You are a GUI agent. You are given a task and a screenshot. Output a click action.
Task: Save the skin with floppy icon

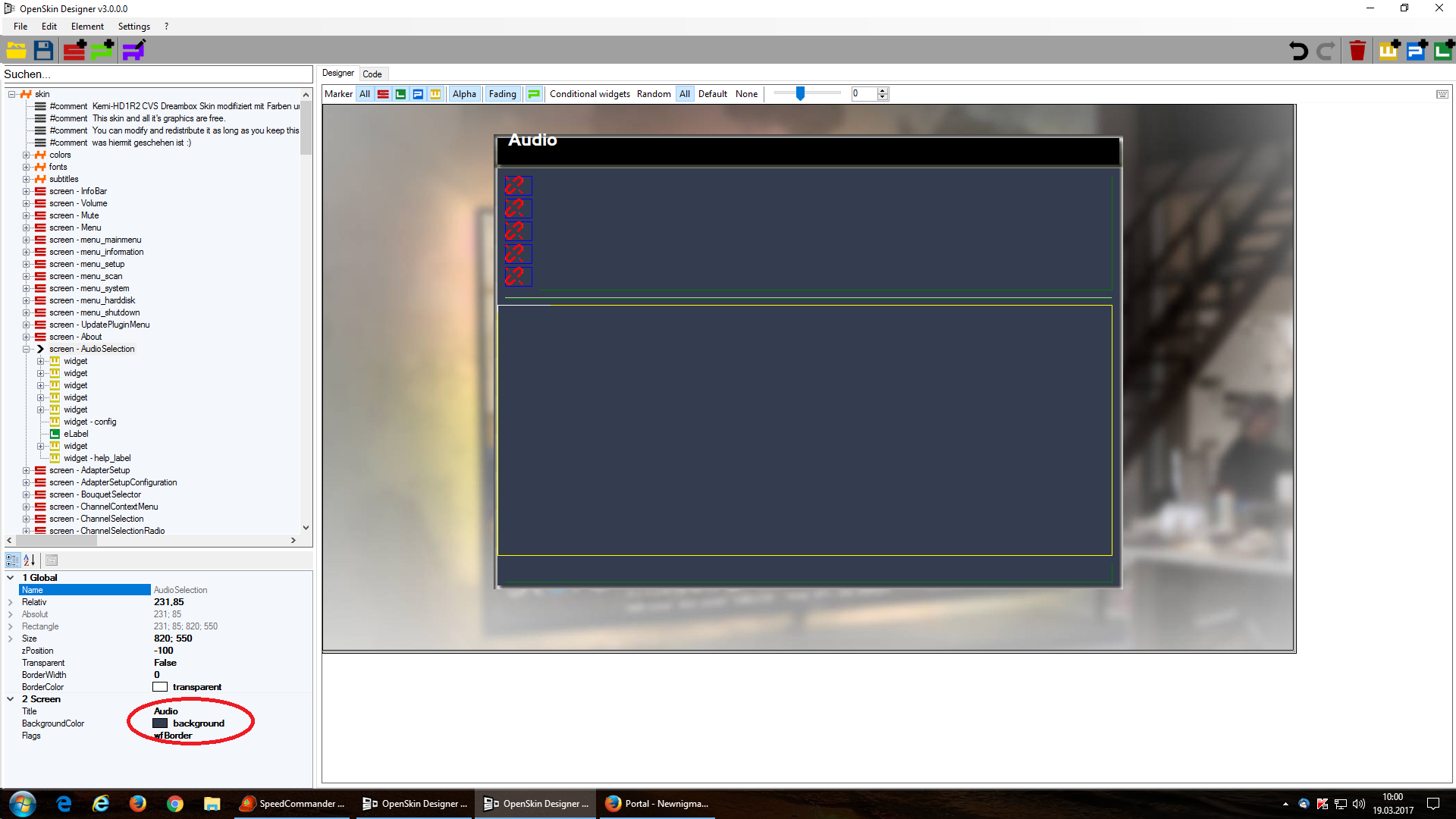click(x=44, y=51)
